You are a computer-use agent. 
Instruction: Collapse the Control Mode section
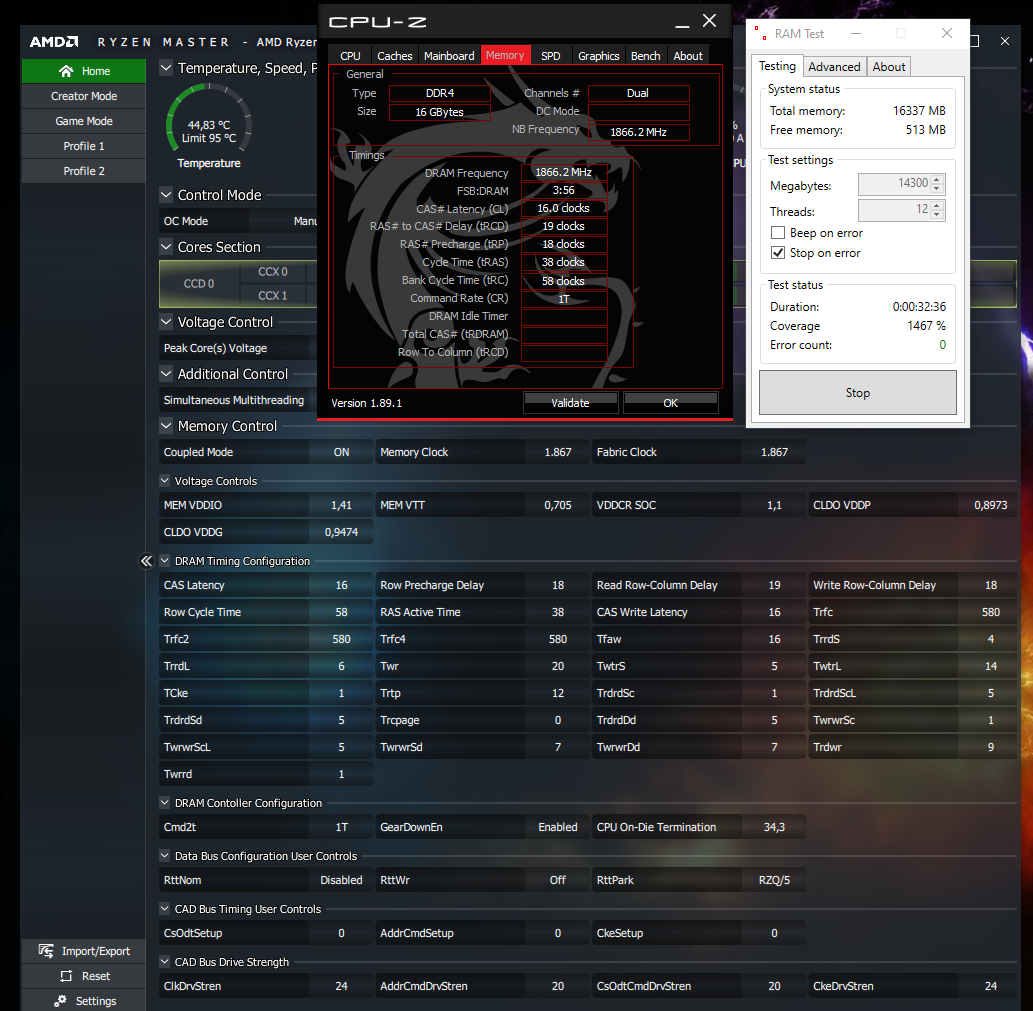(x=166, y=194)
